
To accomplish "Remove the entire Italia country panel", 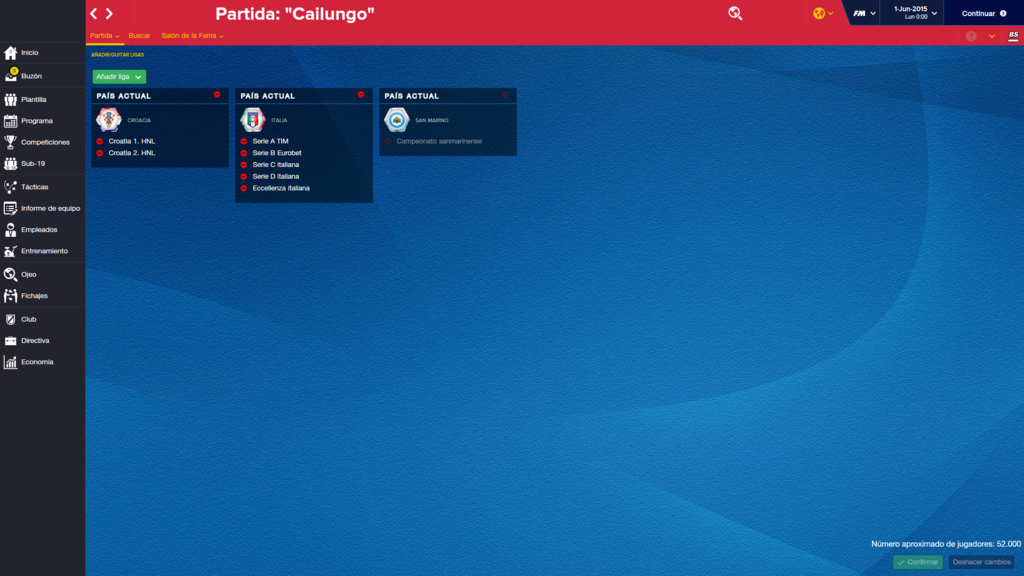I will [x=361, y=95].
